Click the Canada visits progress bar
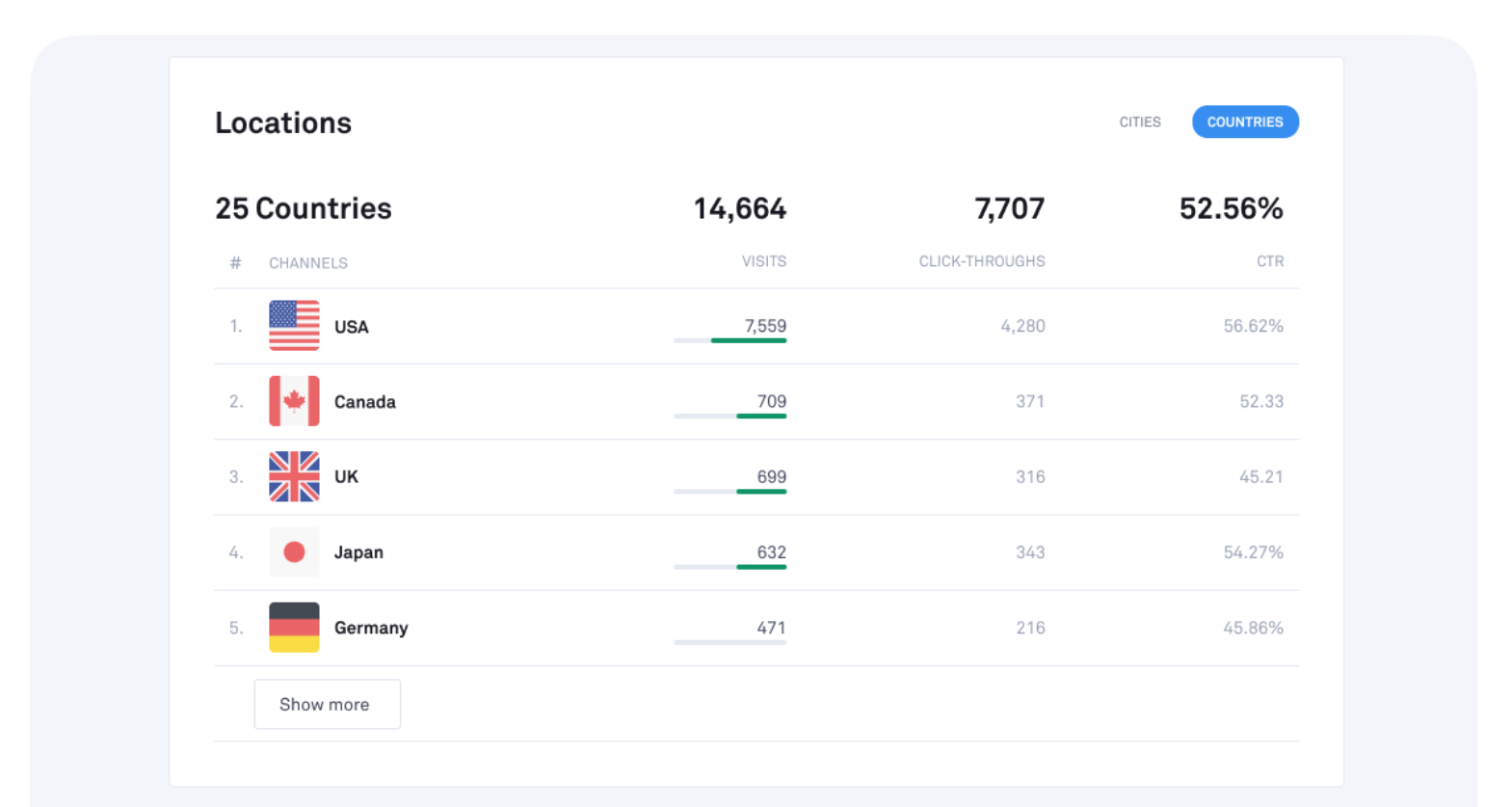This screenshot has width=1512, height=807. (730, 416)
